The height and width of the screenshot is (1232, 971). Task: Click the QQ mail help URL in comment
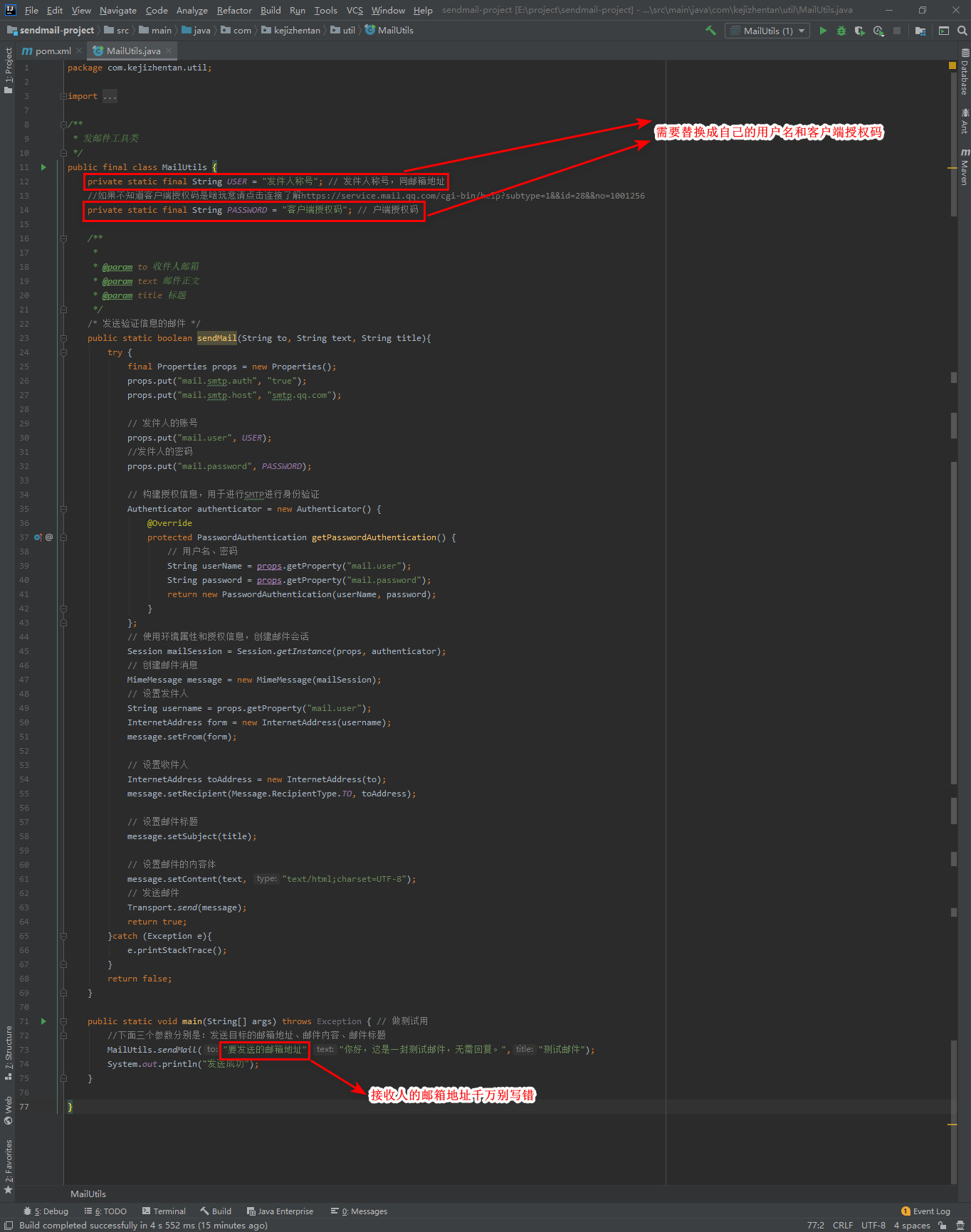click(x=473, y=196)
